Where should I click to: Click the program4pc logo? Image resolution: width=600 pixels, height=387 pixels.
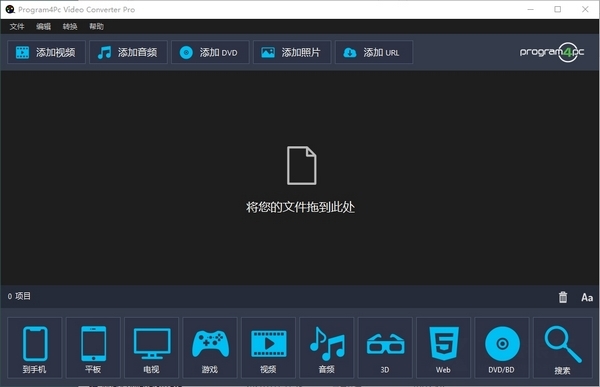pyautogui.click(x=552, y=52)
